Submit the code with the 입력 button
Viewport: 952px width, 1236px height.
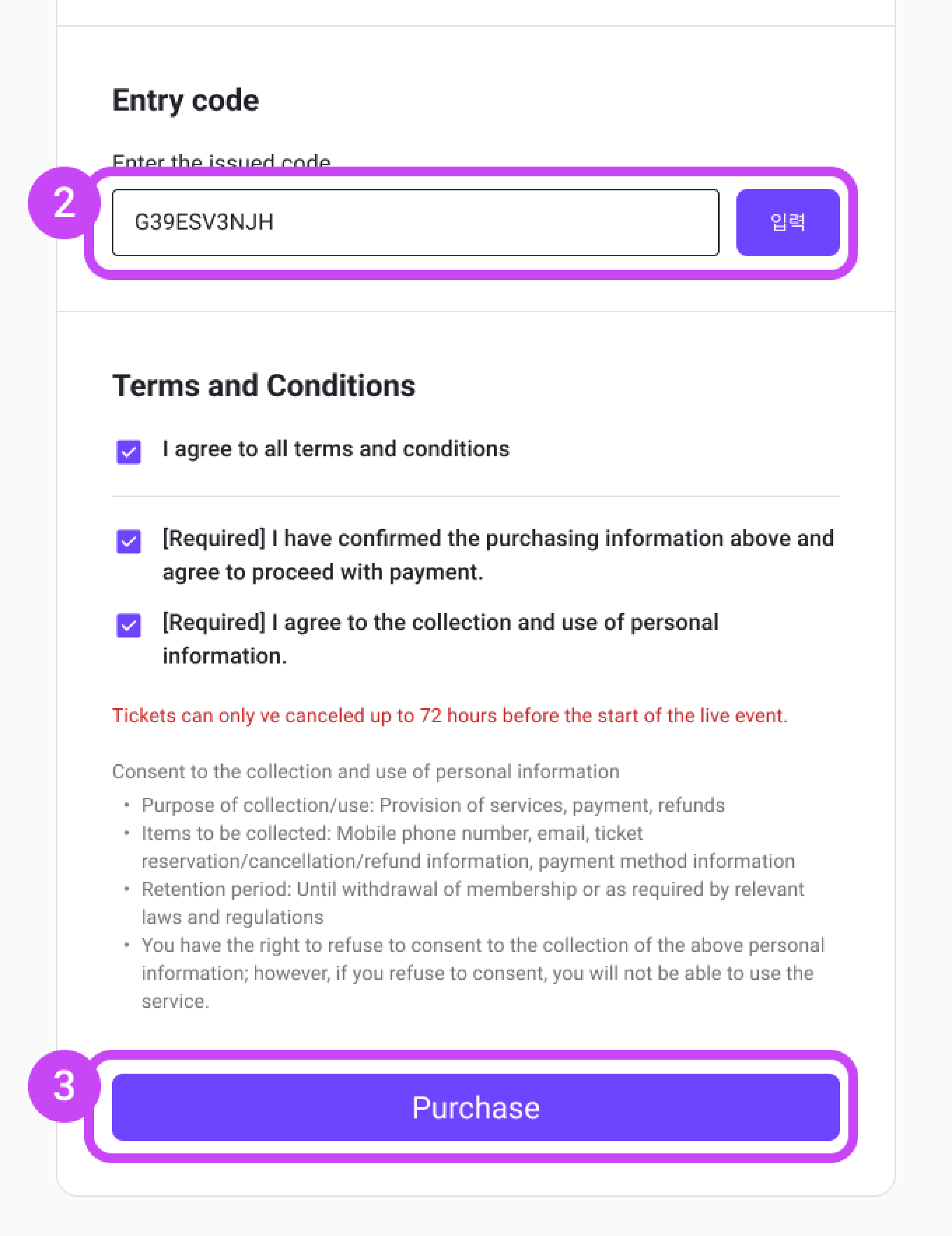[x=787, y=223]
